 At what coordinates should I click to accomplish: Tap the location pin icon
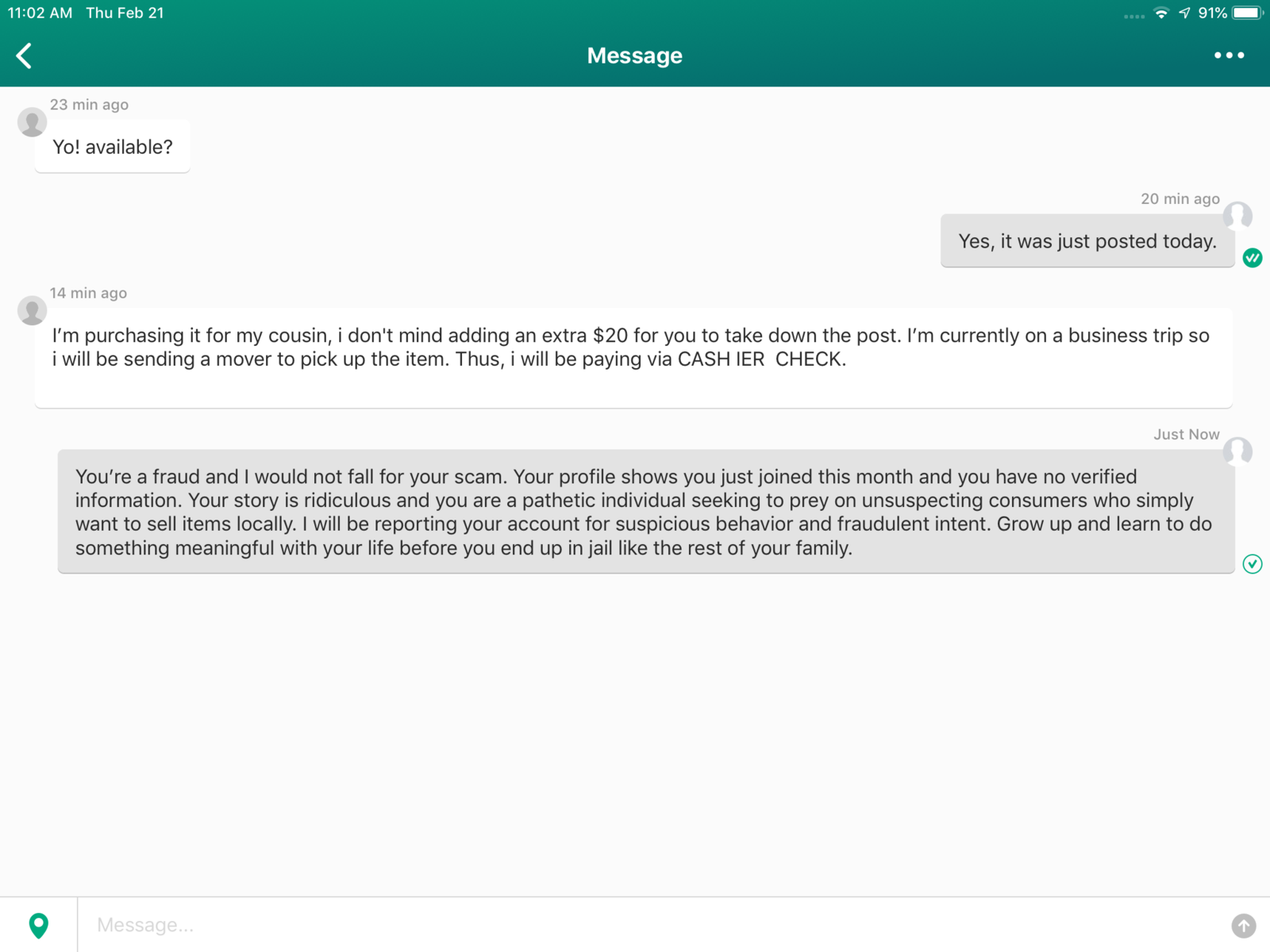[x=38, y=925]
